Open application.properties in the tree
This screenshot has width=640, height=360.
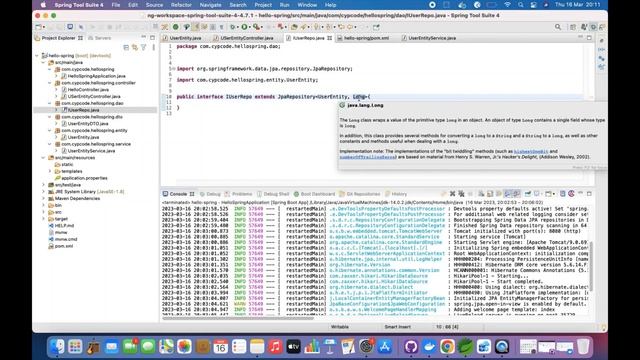click(81, 178)
